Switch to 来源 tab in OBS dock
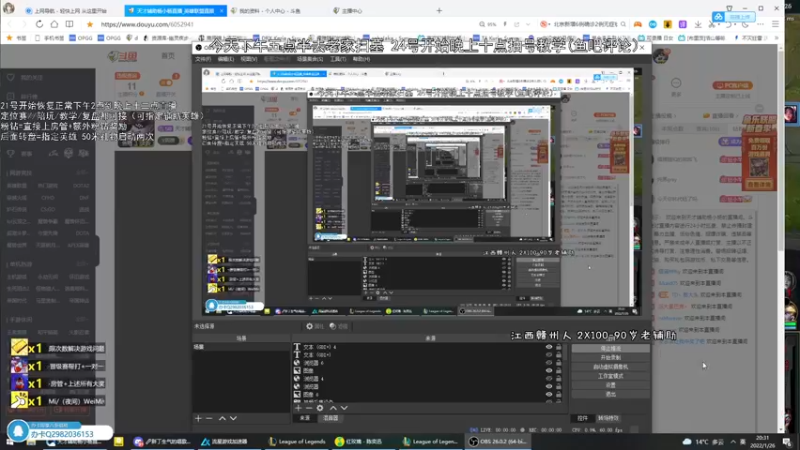Image resolution: width=800 pixels, height=450 pixels. point(305,418)
